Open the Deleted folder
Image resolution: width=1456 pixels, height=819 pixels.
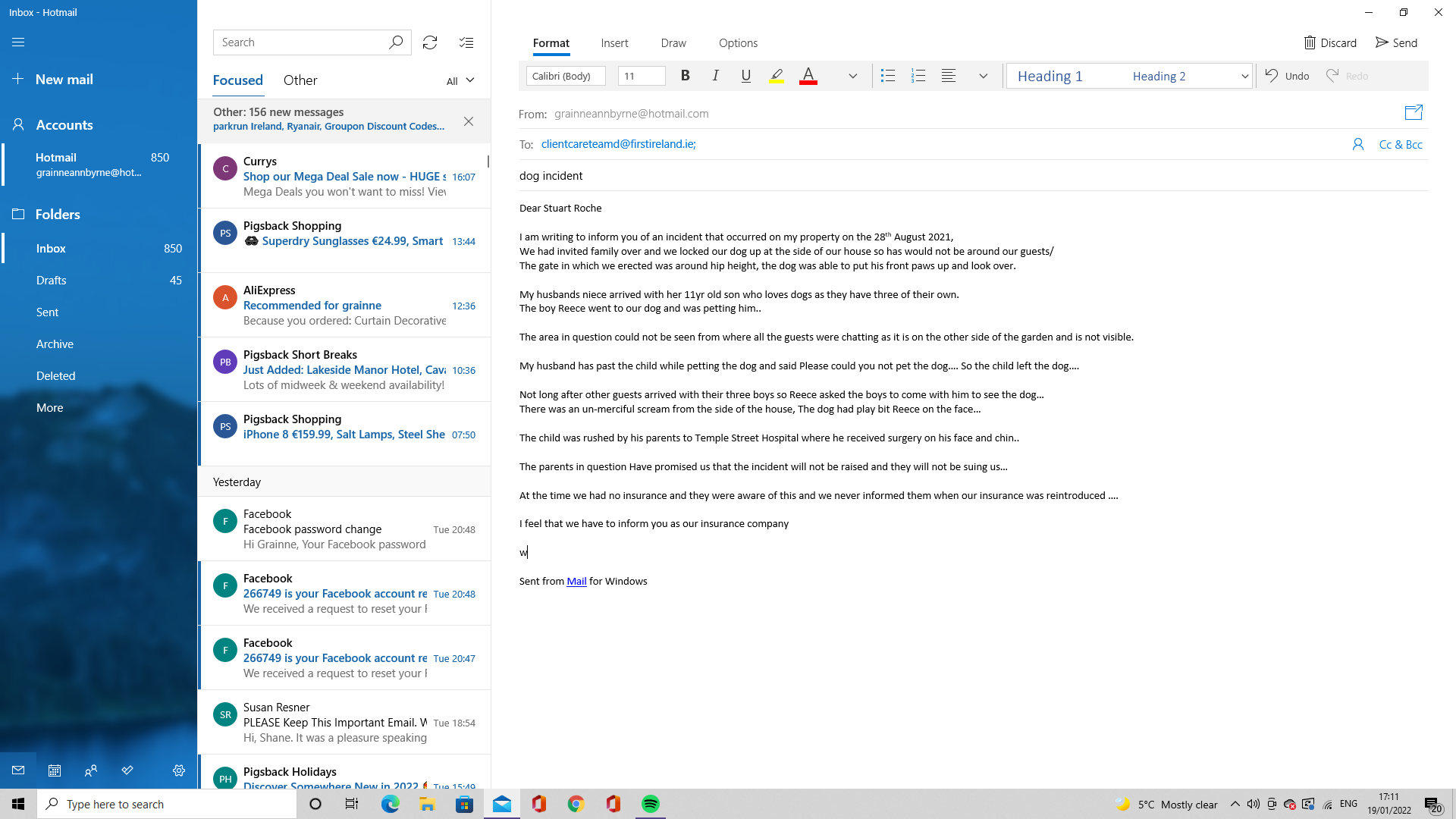click(99, 376)
